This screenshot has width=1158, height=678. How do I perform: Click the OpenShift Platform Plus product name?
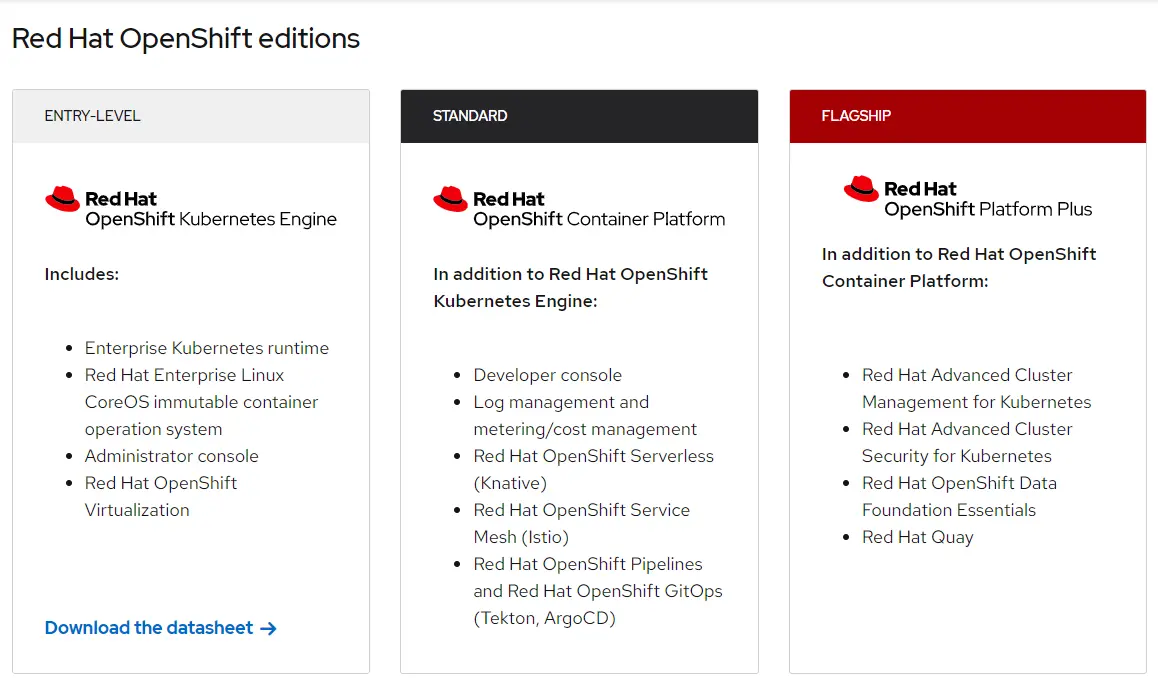click(x=987, y=209)
